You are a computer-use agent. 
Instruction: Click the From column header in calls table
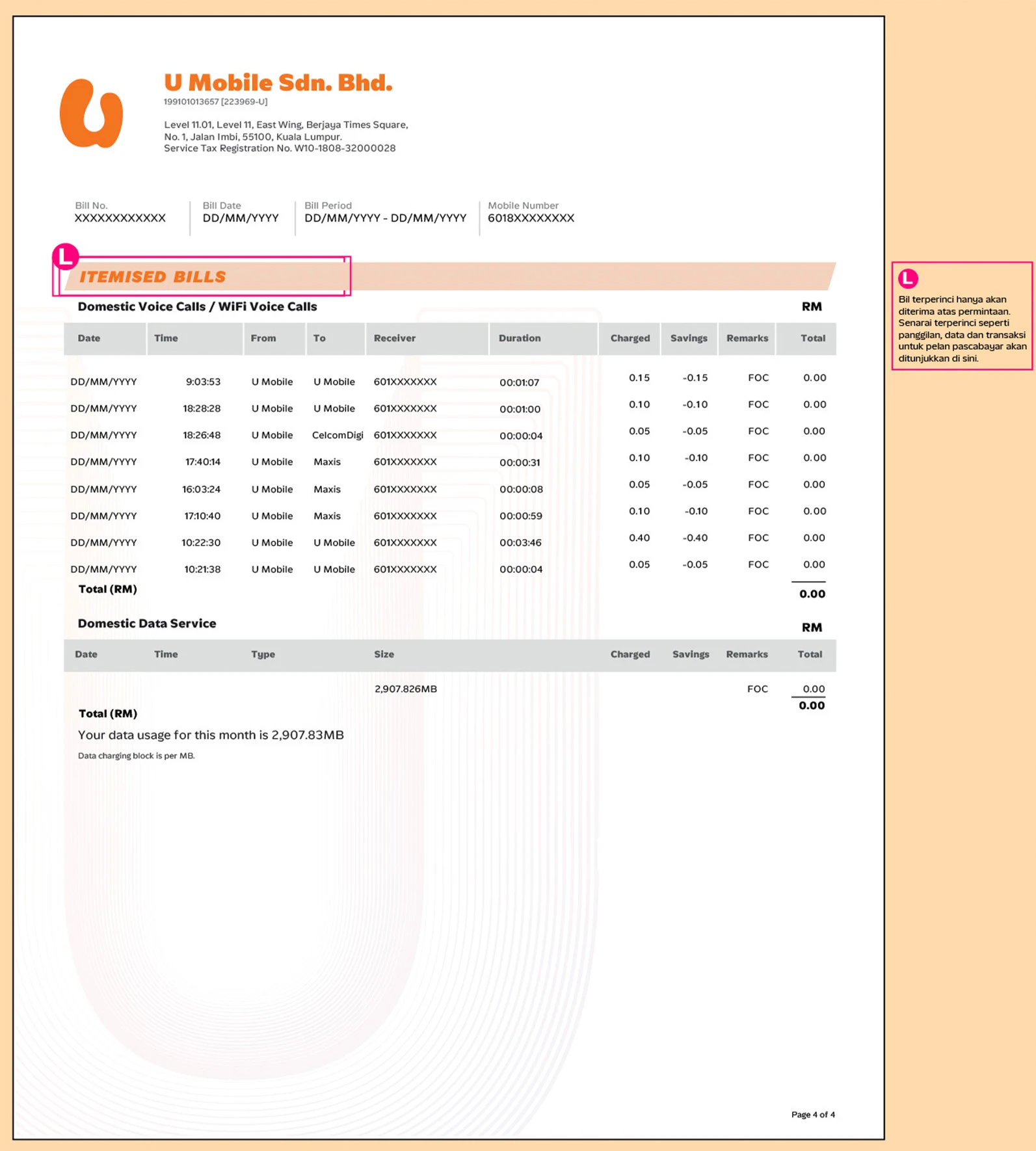tap(263, 338)
